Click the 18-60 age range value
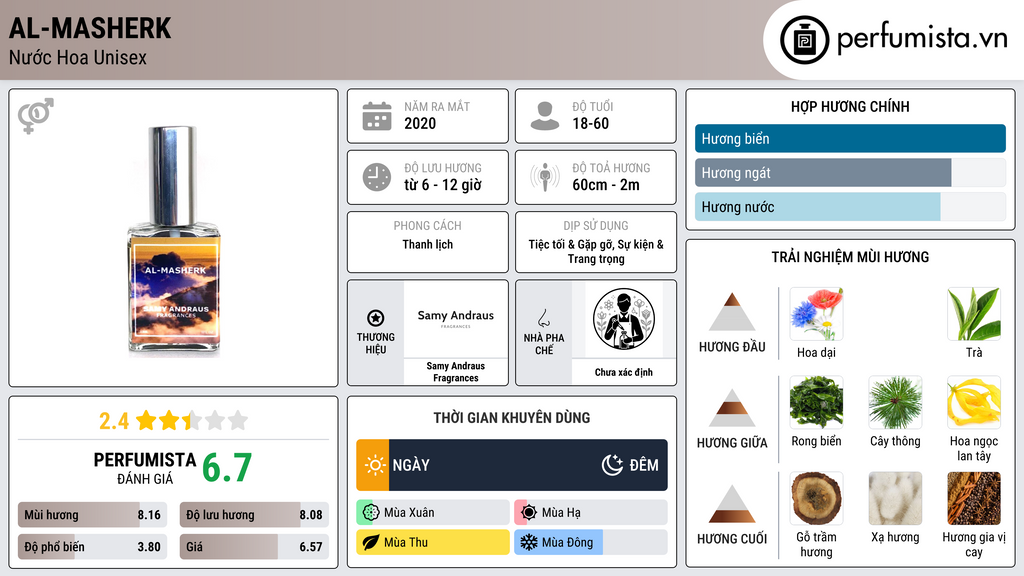Screen dimensions: 1024x576 click(x=590, y=123)
